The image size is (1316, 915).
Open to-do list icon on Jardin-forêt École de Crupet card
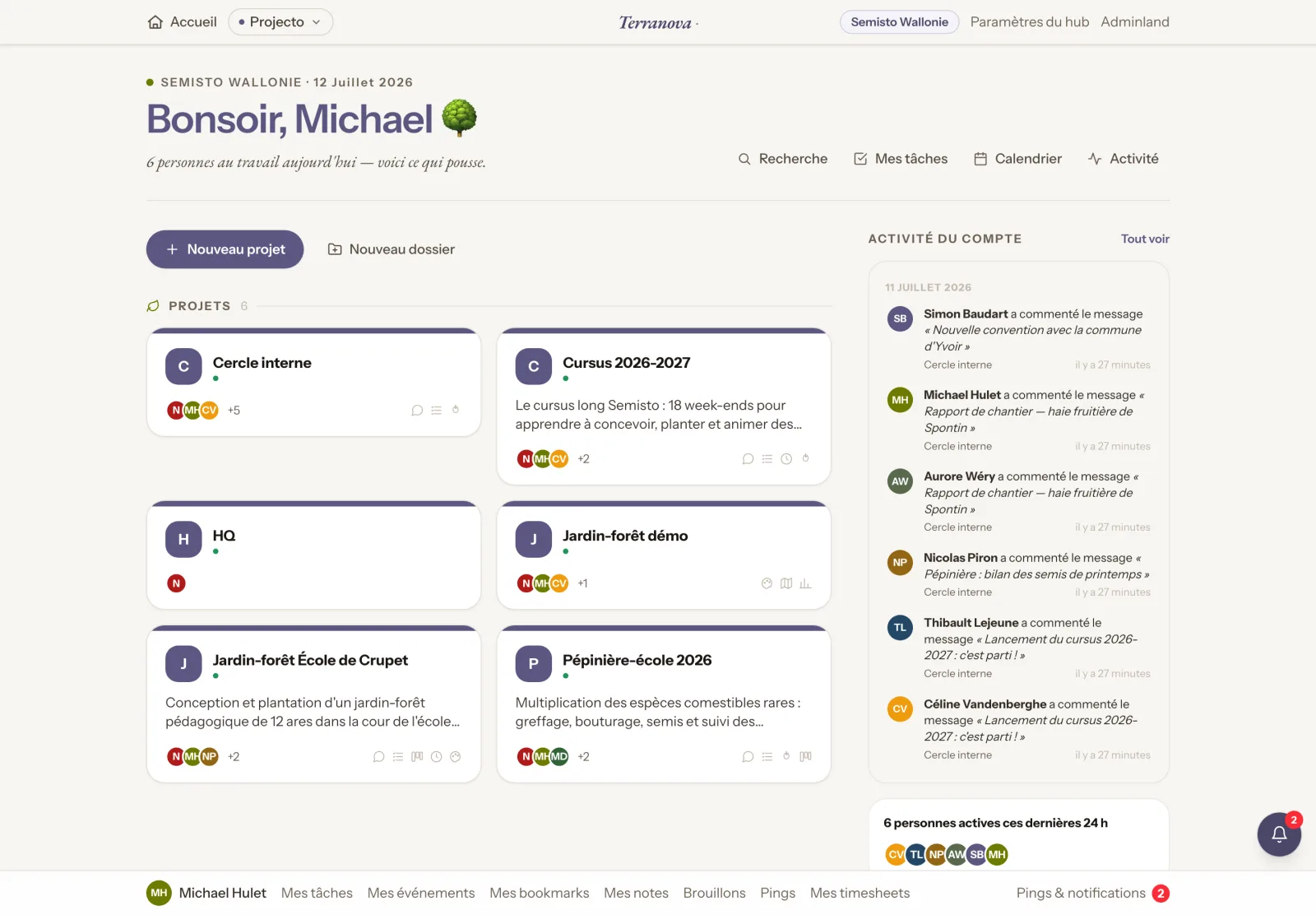pos(398,757)
